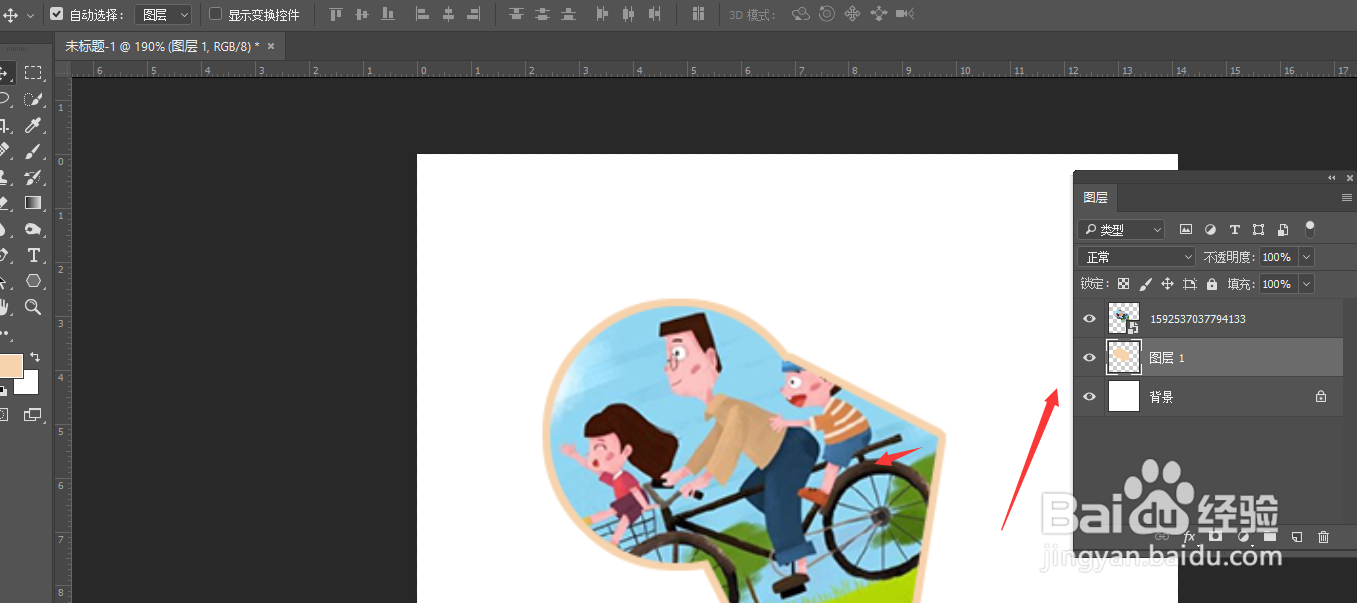Toggle visibility of 图层 1
This screenshot has width=1357, height=603.
(x=1089, y=357)
